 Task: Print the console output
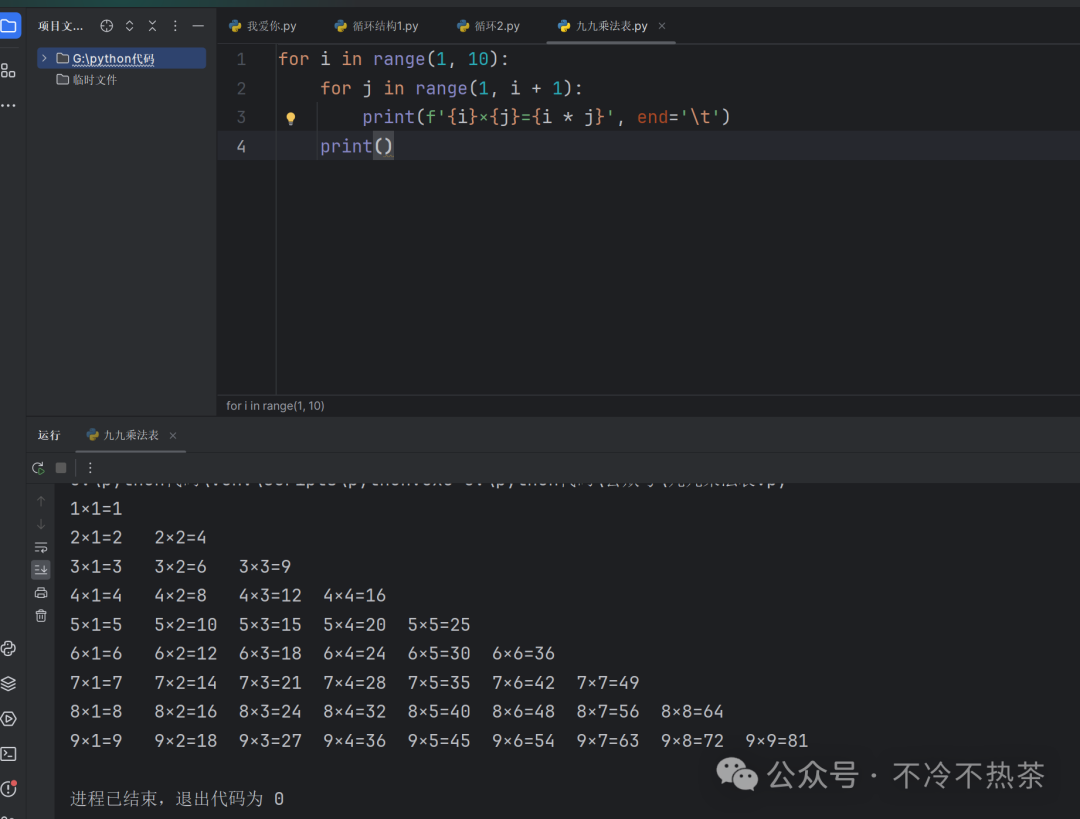click(x=41, y=593)
